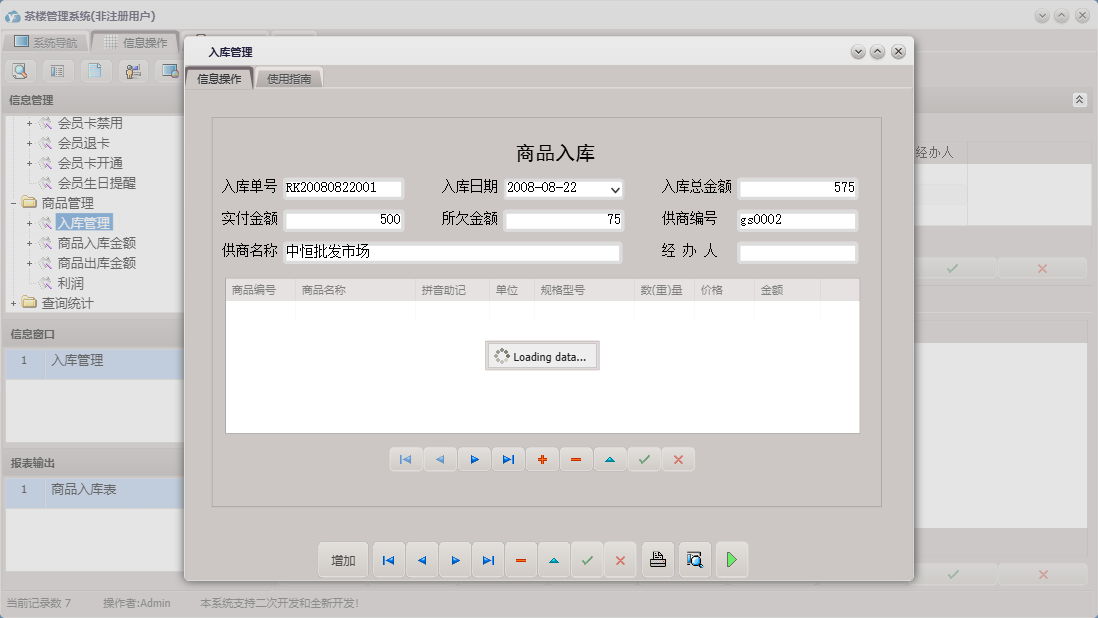Image resolution: width=1098 pixels, height=618 pixels.
Task: Open print preview from the bottom toolbar
Action: tap(694, 560)
